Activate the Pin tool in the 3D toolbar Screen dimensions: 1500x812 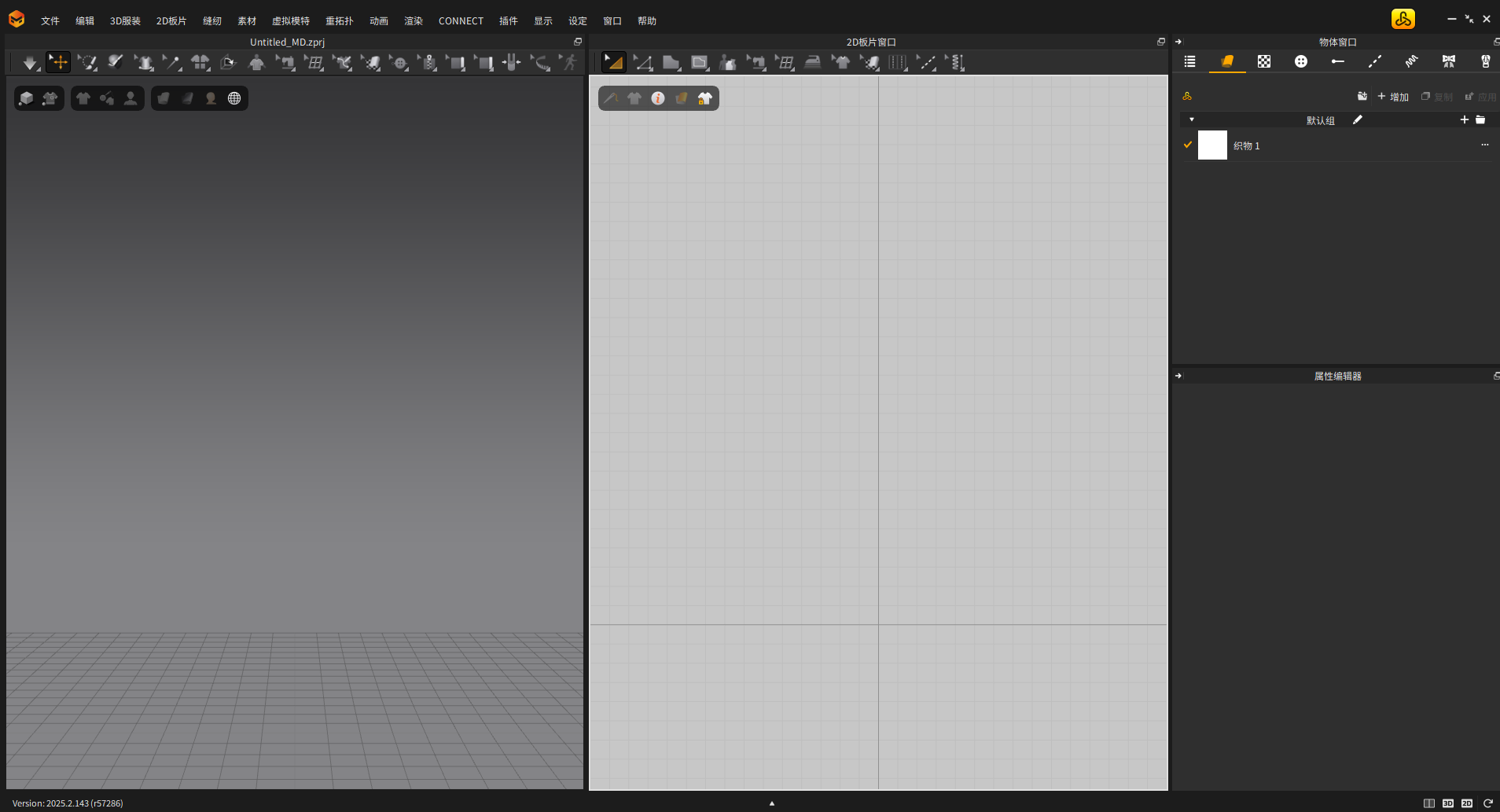point(172,62)
